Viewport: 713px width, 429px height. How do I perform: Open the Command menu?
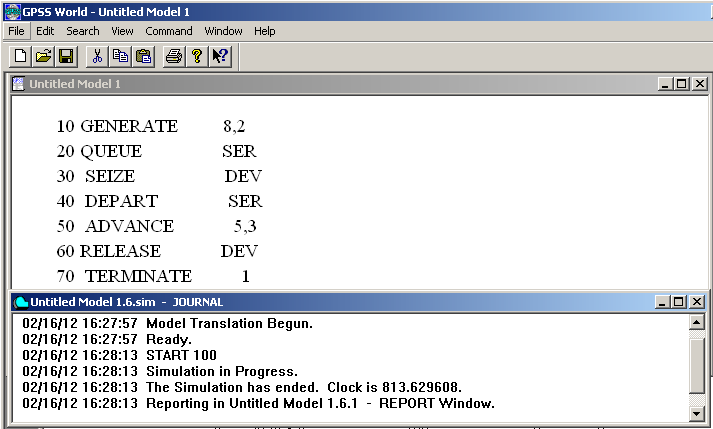pyautogui.click(x=169, y=31)
